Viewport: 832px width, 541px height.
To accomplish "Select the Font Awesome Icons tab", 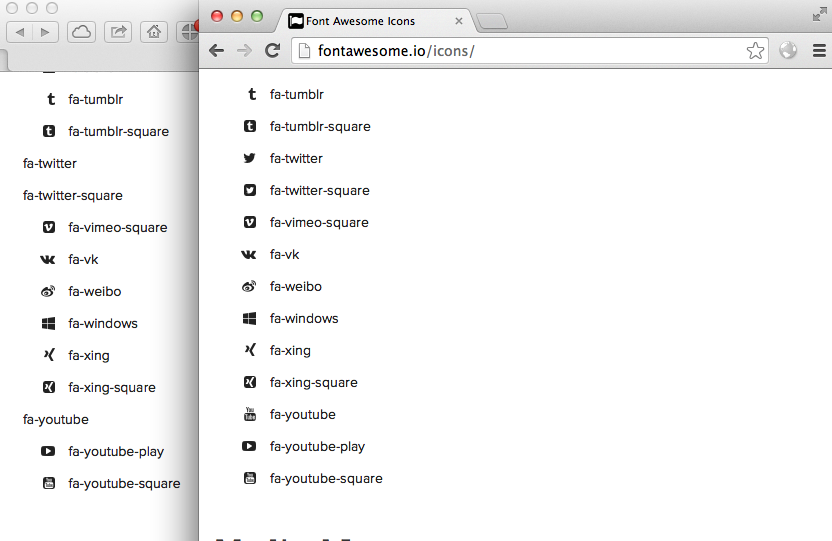I will (374, 21).
